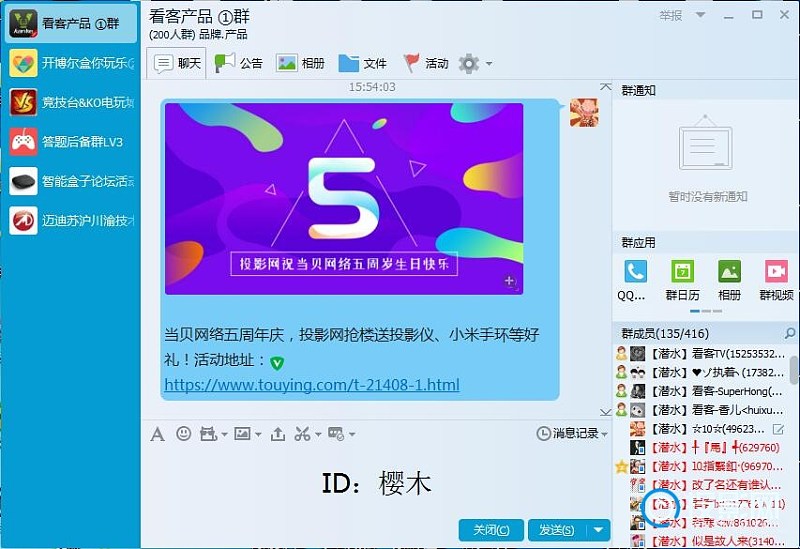
Task: Click into the message input area
Action: [376, 482]
